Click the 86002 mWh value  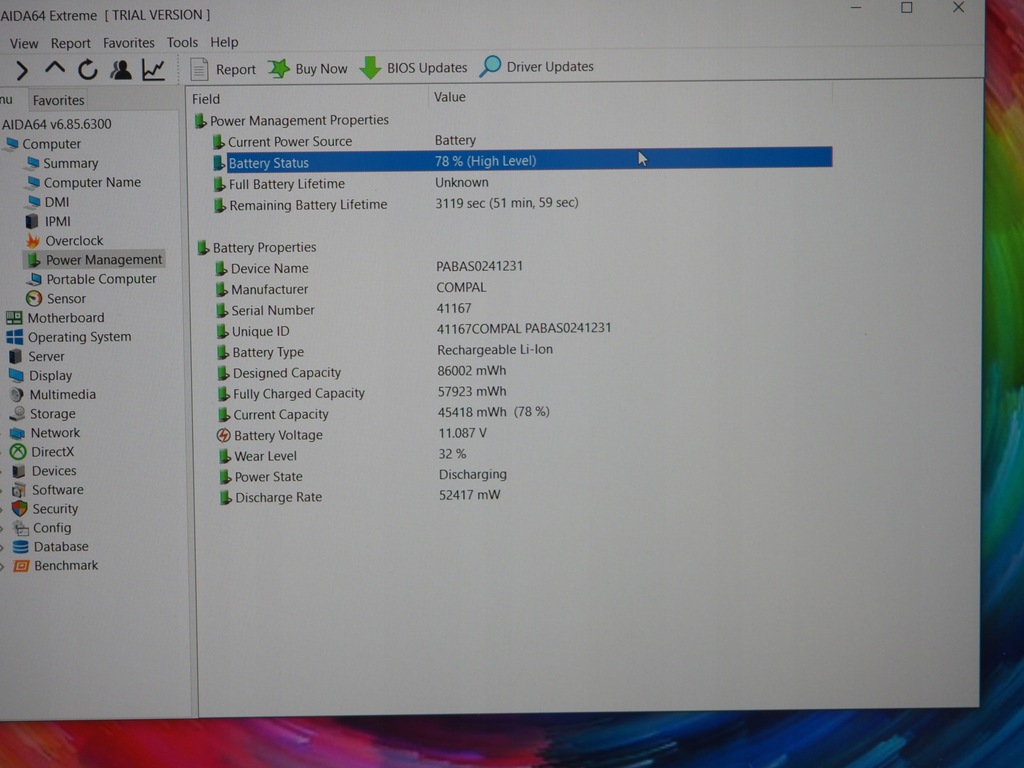[472, 371]
